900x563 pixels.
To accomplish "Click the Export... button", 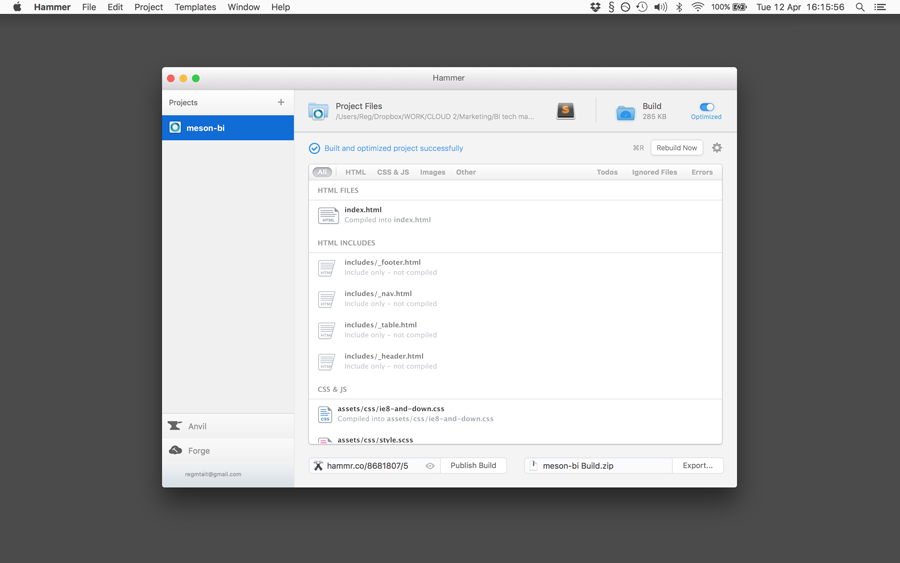I will coord(697,465).
